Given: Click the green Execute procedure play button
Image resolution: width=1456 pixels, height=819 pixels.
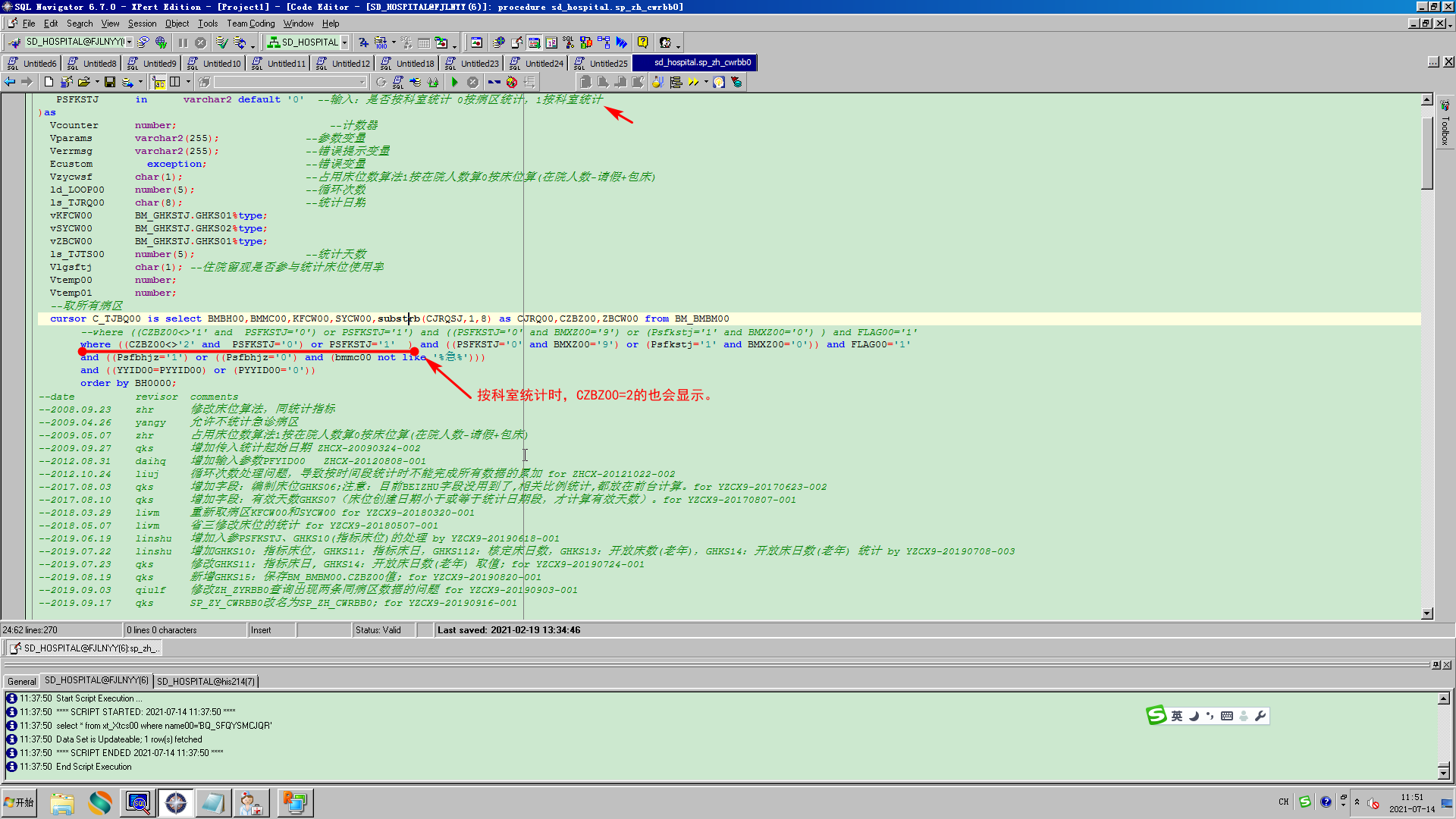Looking at the screenshot, I should point(454,82).
